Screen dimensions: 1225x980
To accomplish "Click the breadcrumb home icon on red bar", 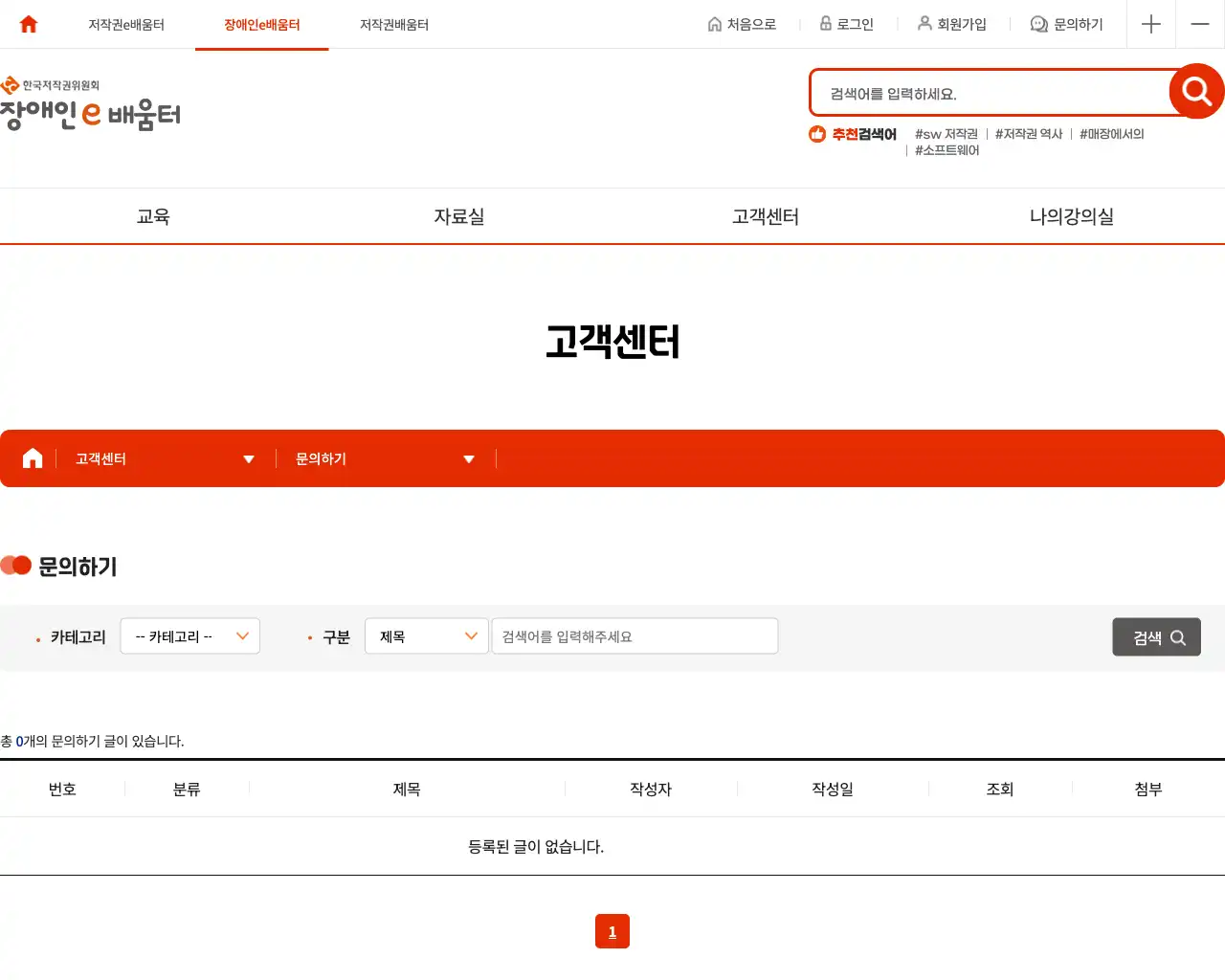I will pyautogui.click(x=32, y=457).
